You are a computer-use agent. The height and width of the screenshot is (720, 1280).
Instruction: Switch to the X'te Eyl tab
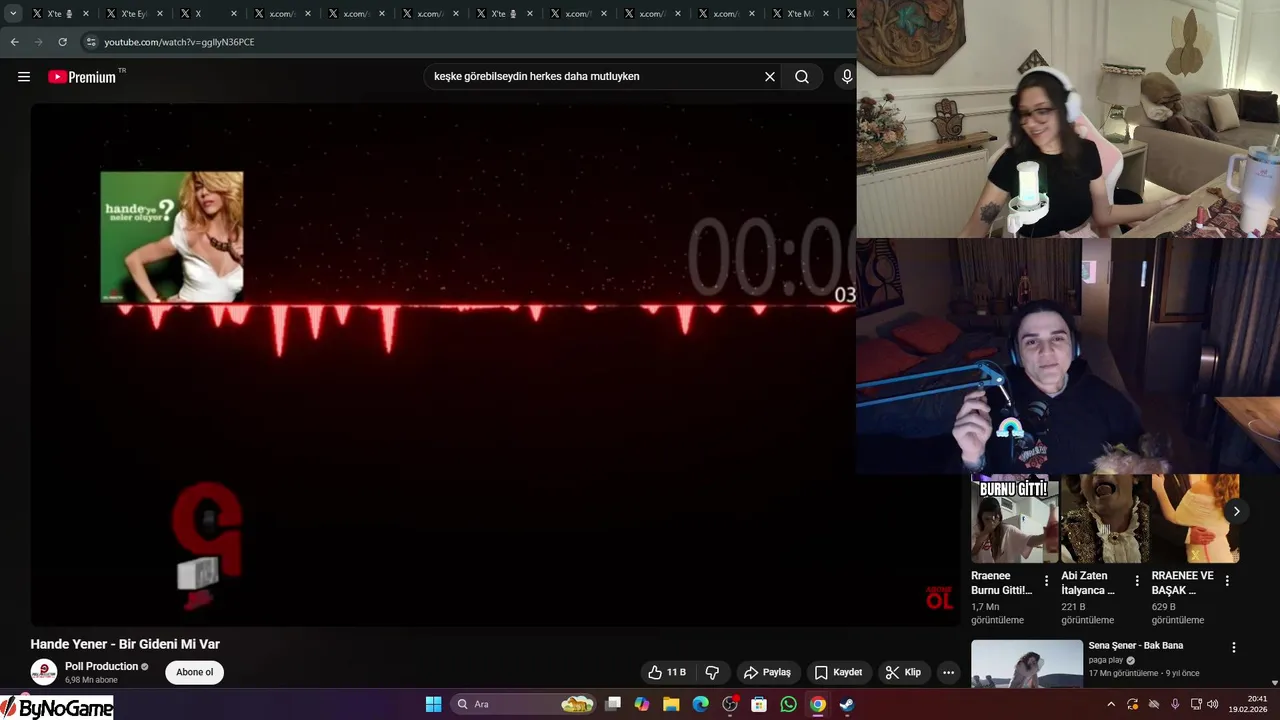(133, 14)
